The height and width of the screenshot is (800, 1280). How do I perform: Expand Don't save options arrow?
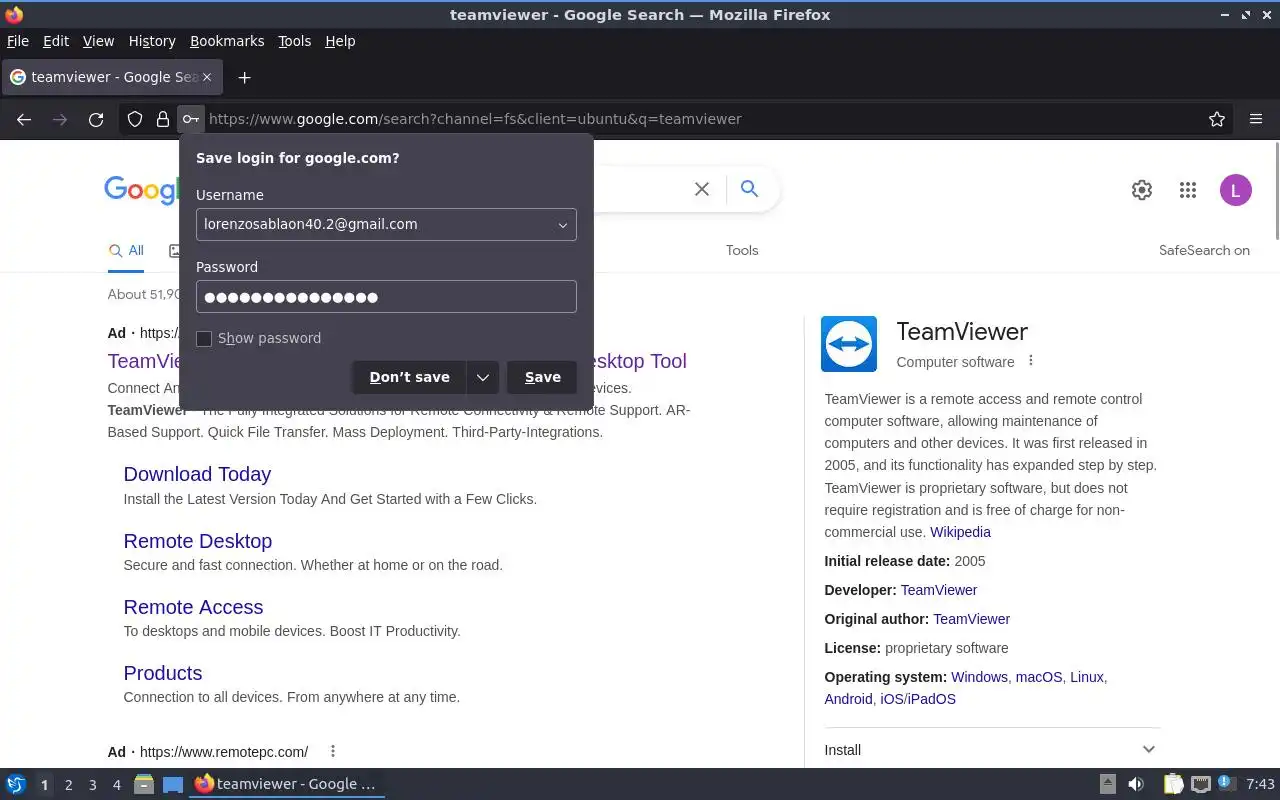(x=482, y=377)
